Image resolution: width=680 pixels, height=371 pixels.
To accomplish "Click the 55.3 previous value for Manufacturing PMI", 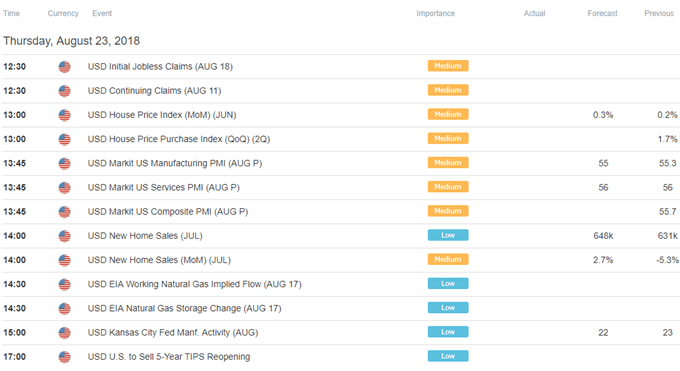I will coord(667,164).
